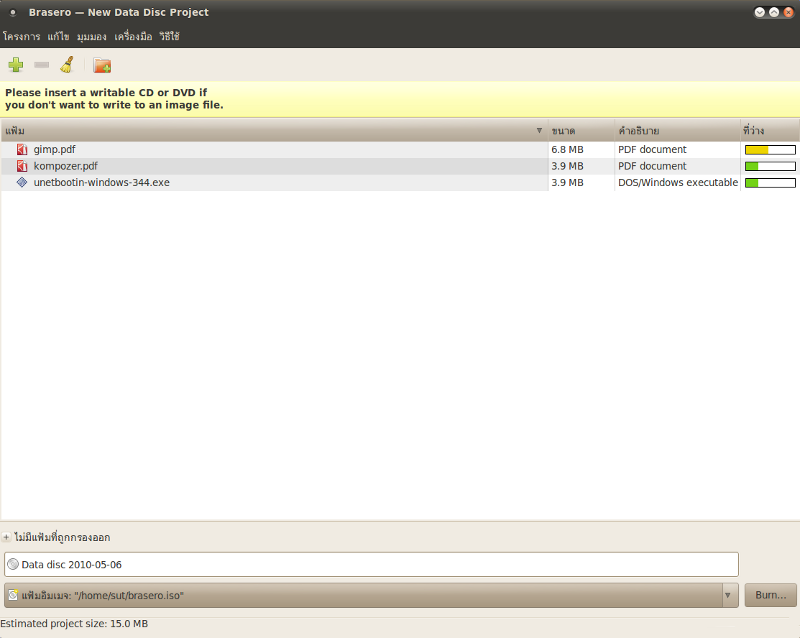
Task: Minimize the Brasero window
Action: click(760, 12)
